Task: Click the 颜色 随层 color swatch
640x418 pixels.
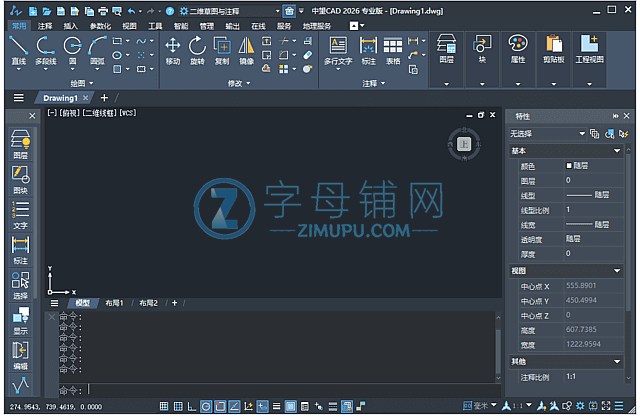Action: click(x=569, y=166)
